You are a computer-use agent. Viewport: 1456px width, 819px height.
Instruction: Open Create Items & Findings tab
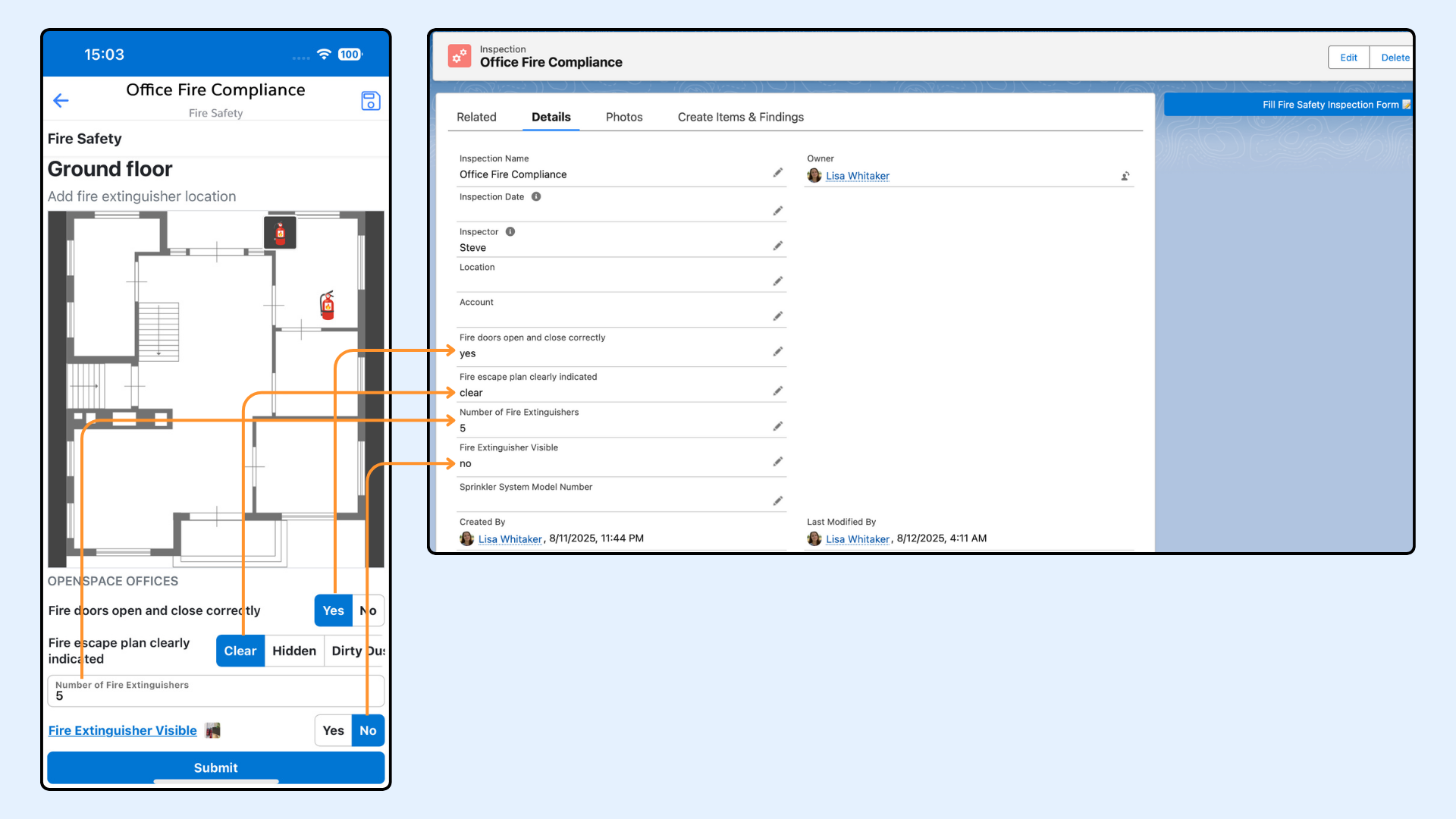click(740, 117)
